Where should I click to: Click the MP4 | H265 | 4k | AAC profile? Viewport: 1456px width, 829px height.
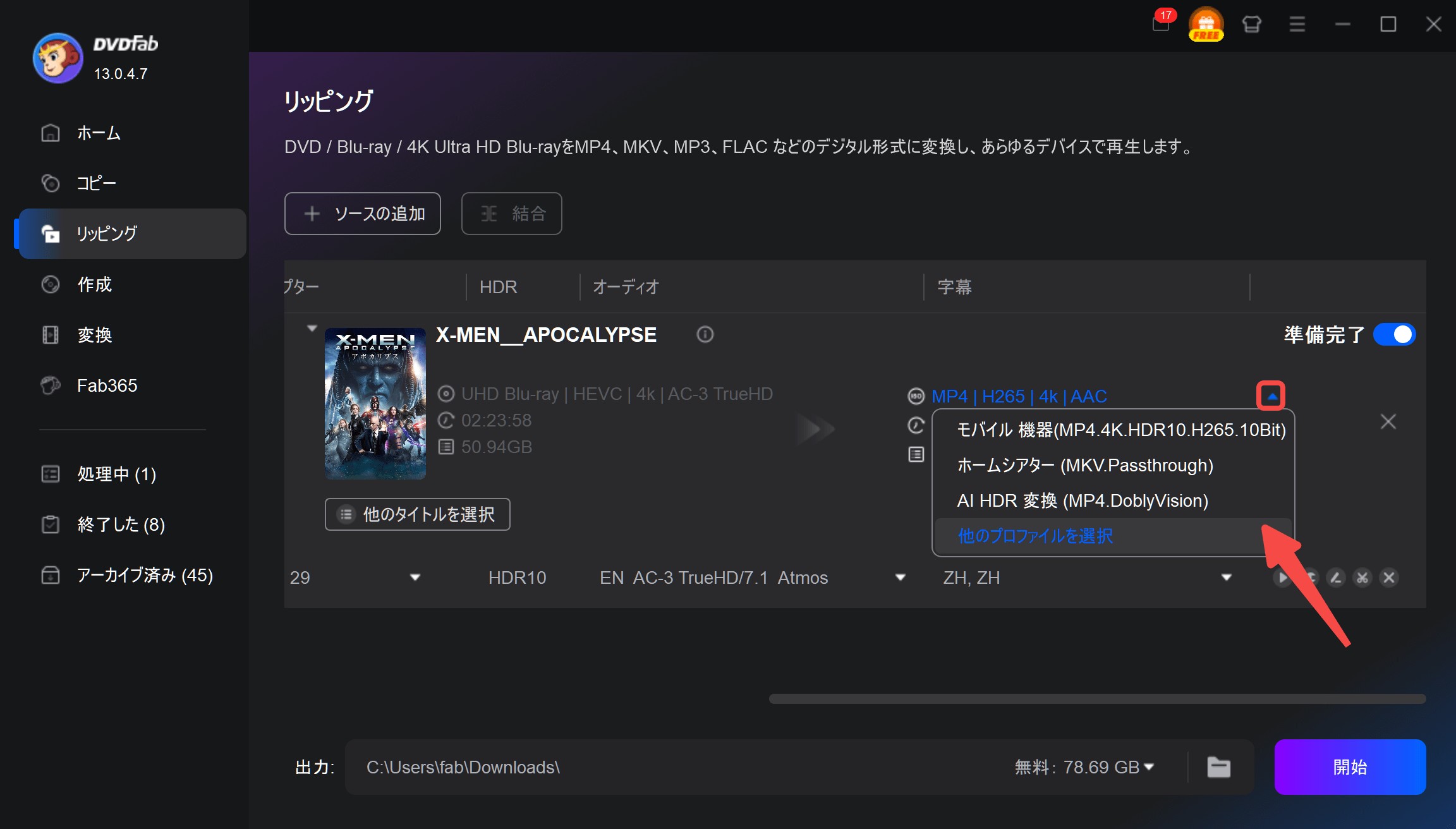pyautogui.click(x=1019, y=396)
